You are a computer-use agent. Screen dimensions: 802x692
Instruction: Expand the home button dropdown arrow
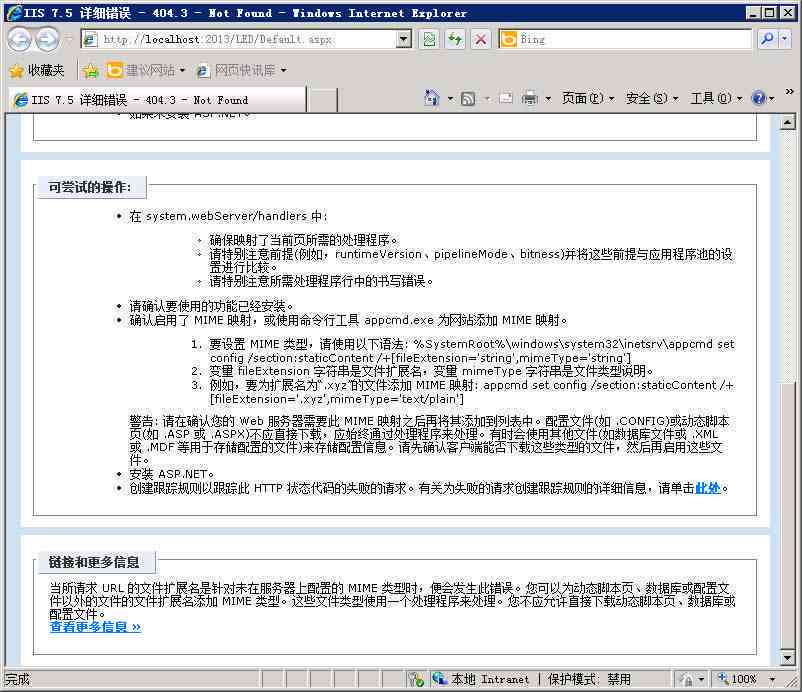point(450,98)
